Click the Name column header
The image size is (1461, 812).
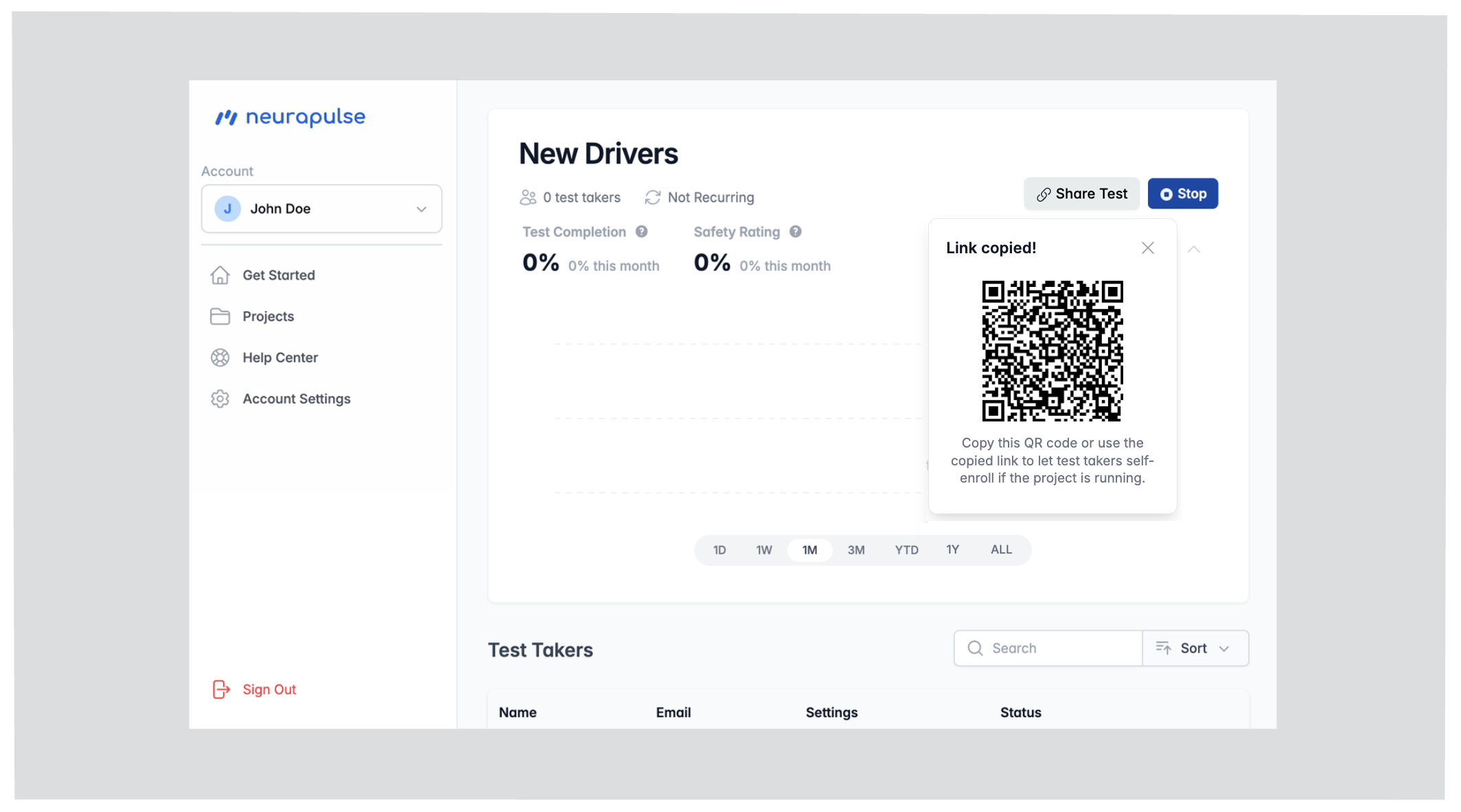click(x=518, y=712)
